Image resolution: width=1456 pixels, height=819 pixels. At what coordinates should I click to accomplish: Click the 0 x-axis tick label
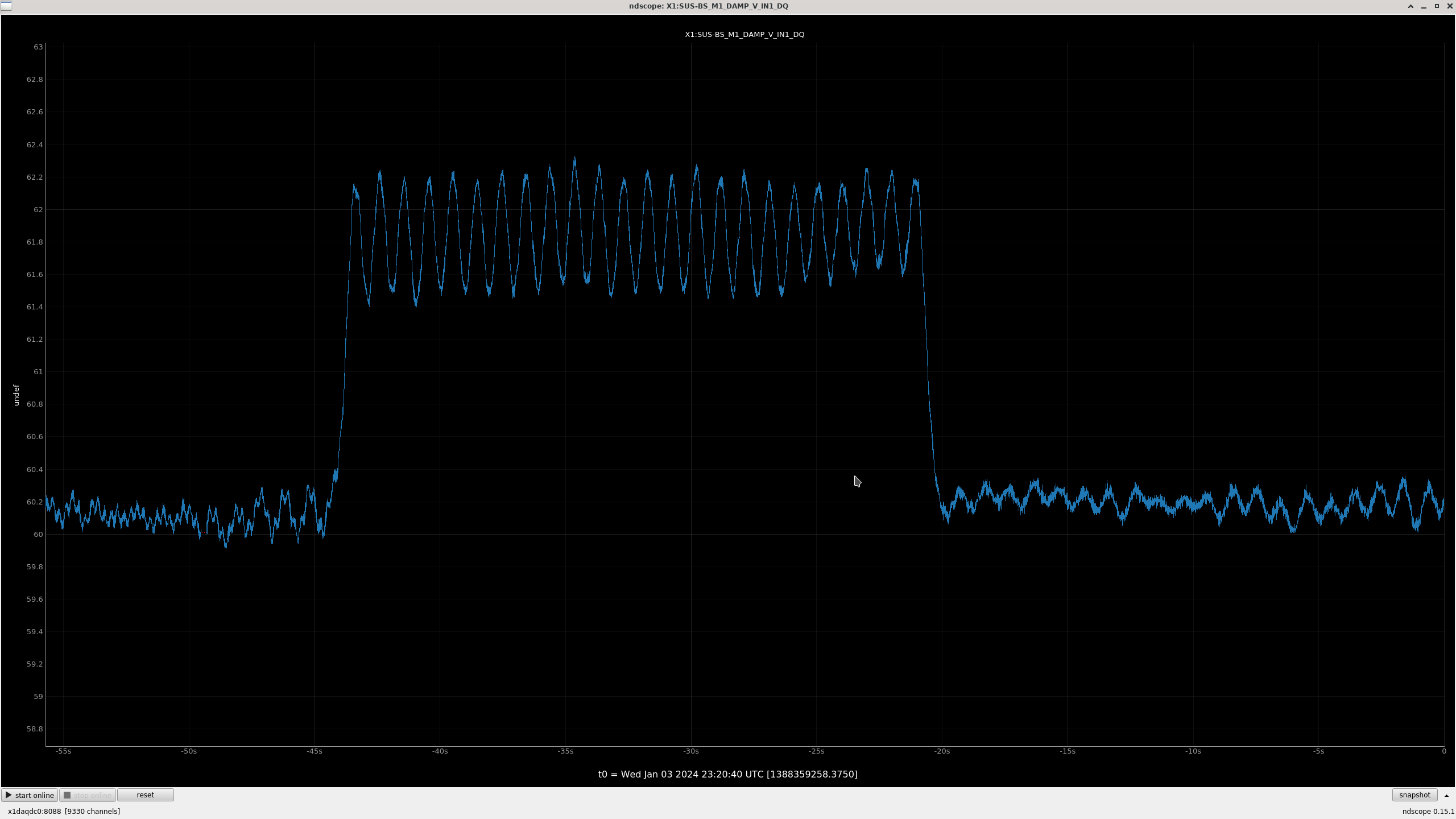(x=1444, y=751)
